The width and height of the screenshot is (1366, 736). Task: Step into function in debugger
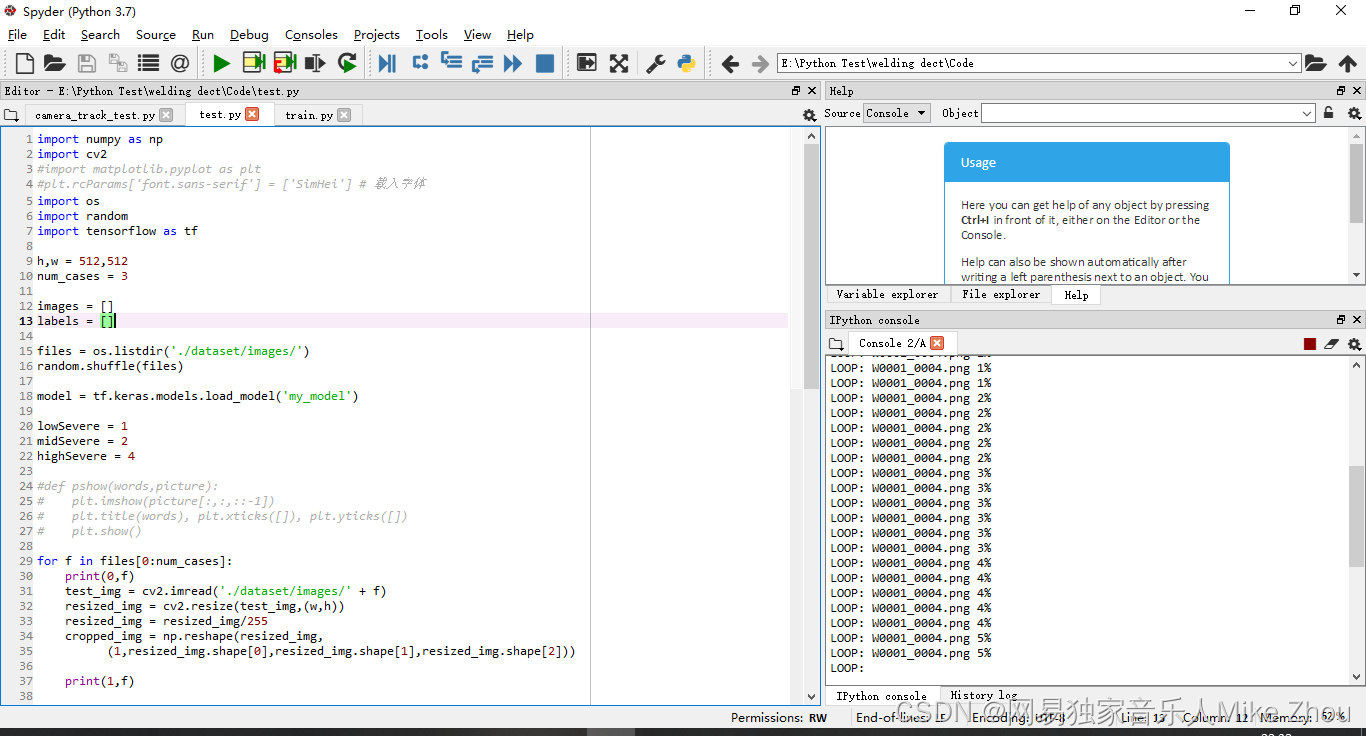click(x=451, y=63)
